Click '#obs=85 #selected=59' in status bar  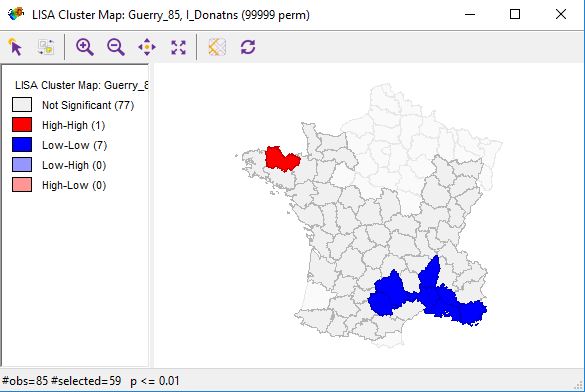click(62, 381)
